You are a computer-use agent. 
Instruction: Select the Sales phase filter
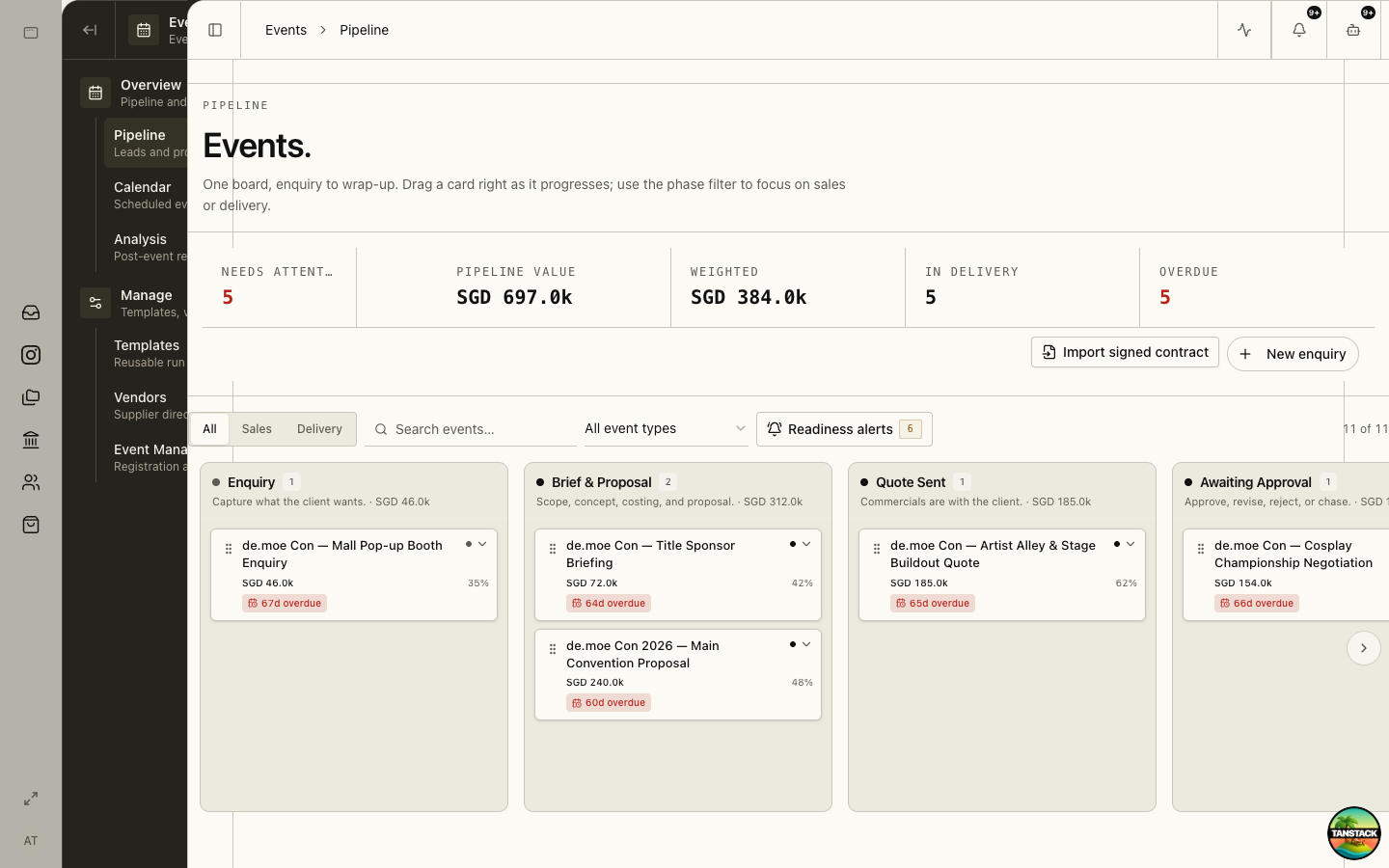pyautogui.click(x=257, y=429)
